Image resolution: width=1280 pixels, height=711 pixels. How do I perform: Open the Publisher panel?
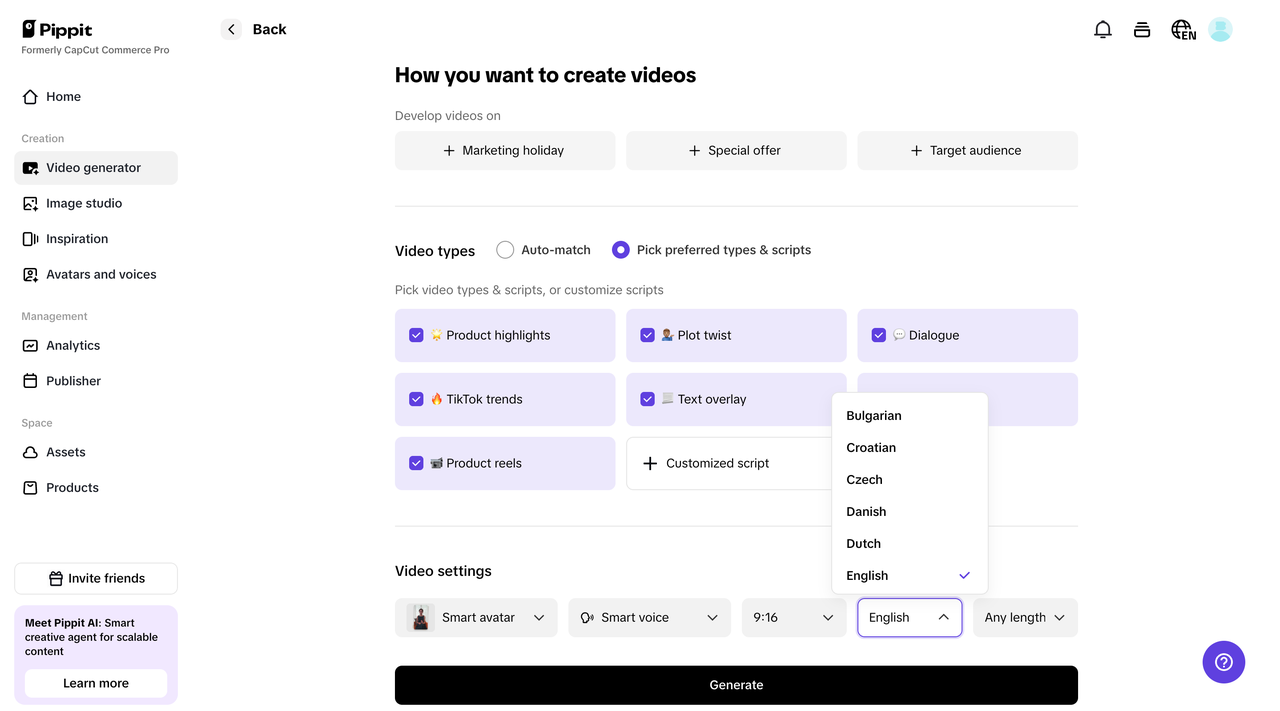[x=73, y=380]
